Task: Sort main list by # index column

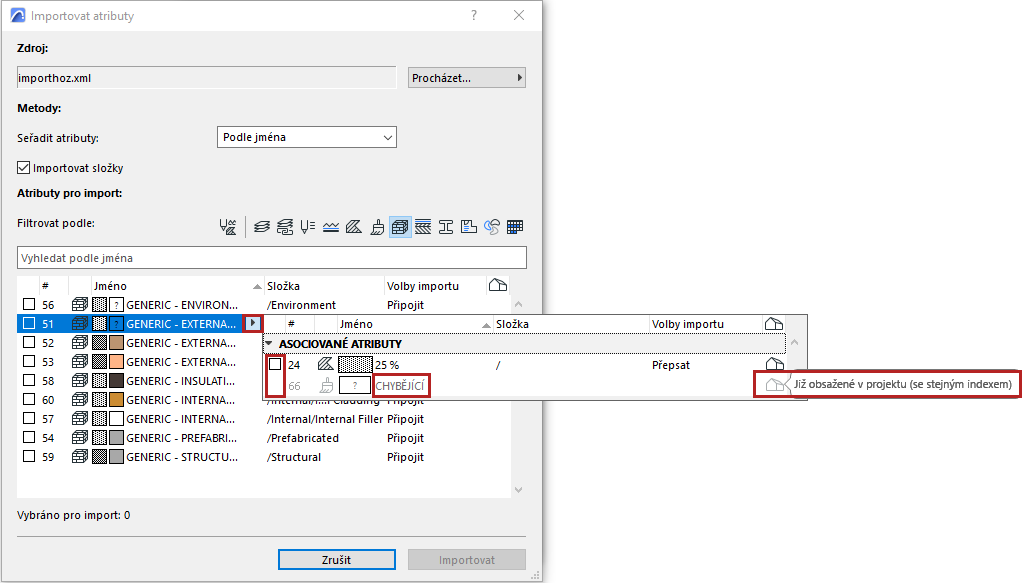Action: point(53,286)
